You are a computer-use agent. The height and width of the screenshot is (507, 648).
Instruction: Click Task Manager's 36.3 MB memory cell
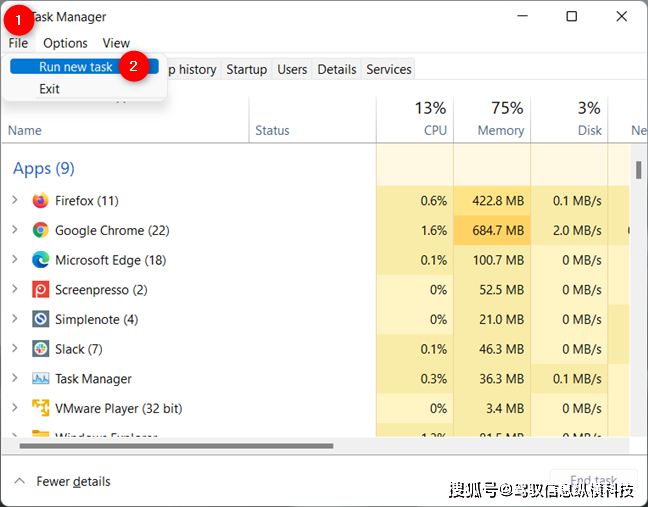492,378
